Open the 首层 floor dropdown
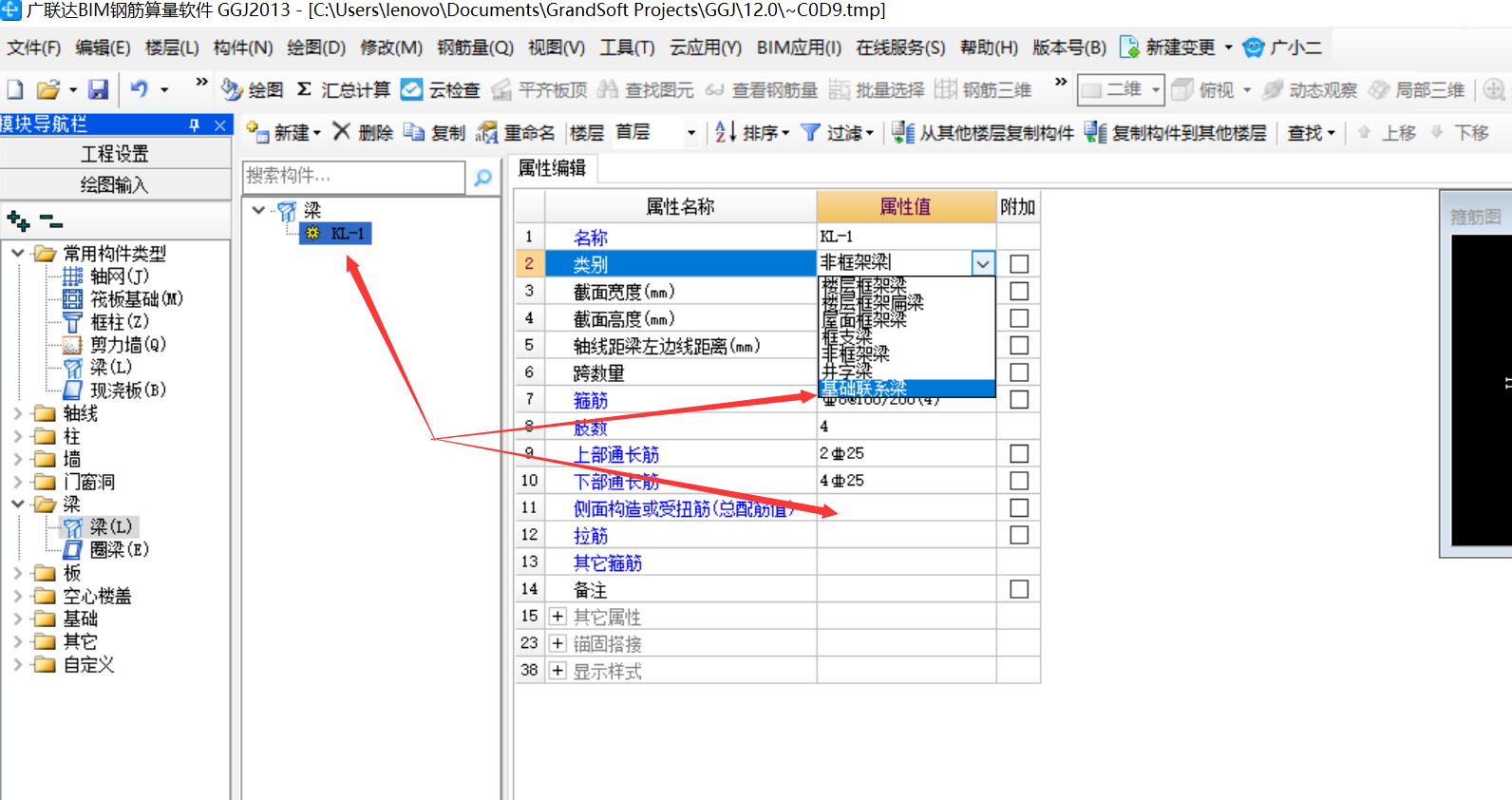This screenshot has width=1512, height=800. coord(690,133)
